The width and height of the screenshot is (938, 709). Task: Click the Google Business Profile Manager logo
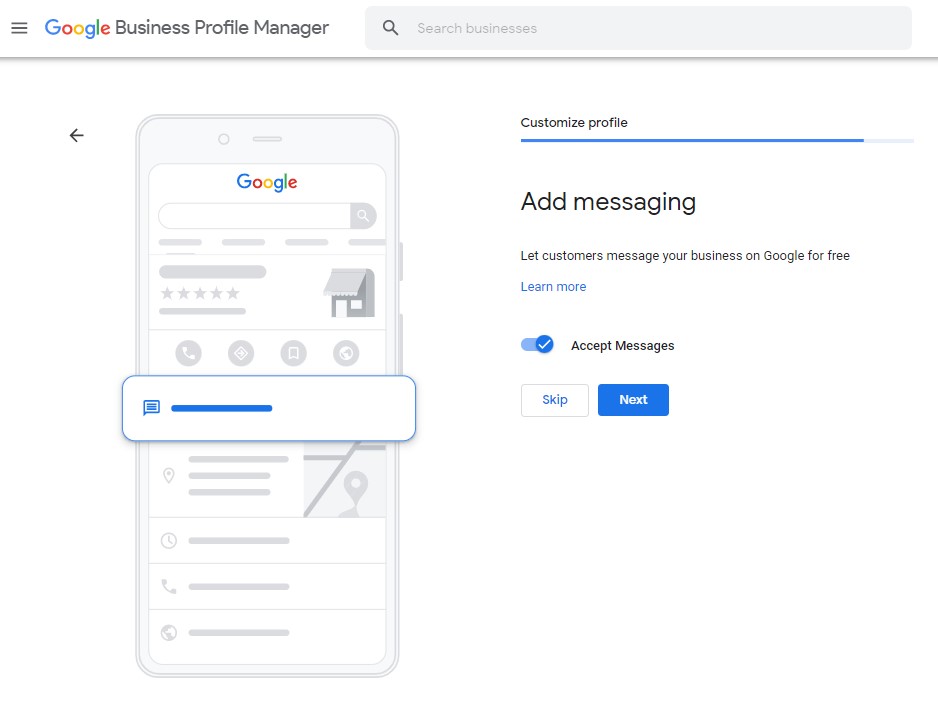pyautogui.click(x=187, y=28)
